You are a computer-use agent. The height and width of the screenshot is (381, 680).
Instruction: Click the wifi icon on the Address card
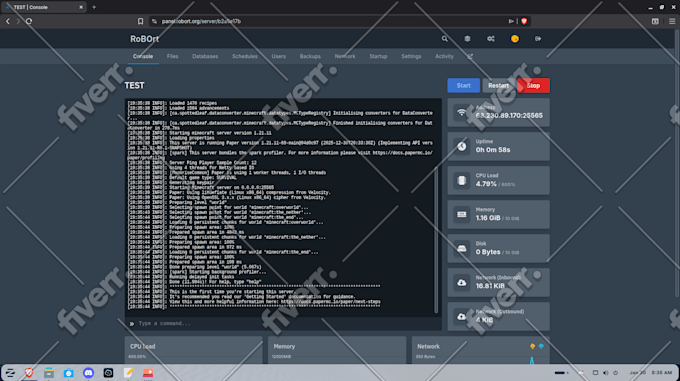(461, 113)
